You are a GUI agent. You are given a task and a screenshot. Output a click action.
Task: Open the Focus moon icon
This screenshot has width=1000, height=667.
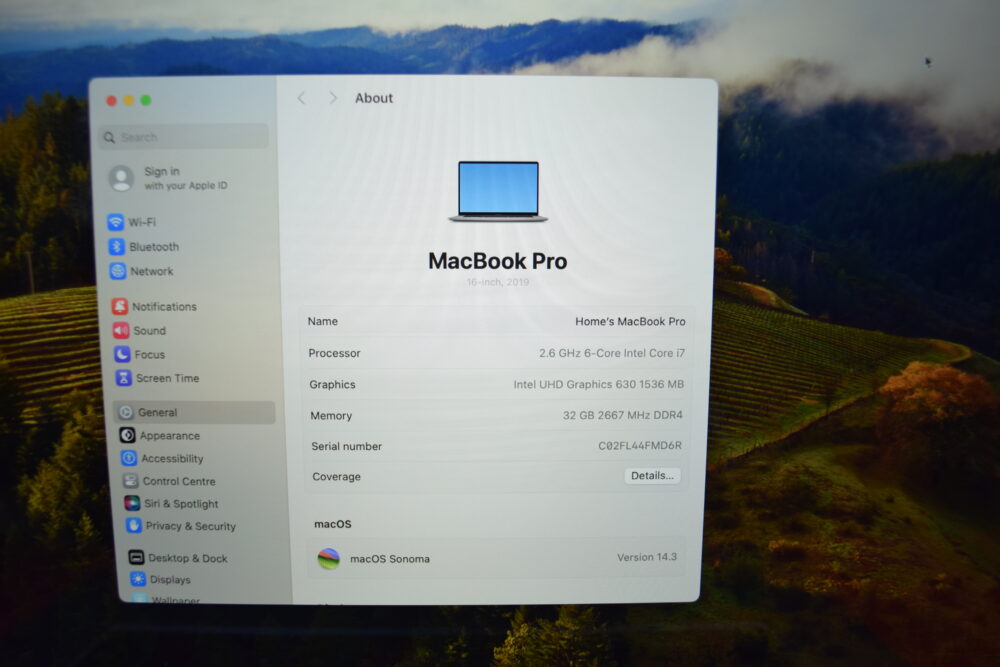tap(122, 354)
